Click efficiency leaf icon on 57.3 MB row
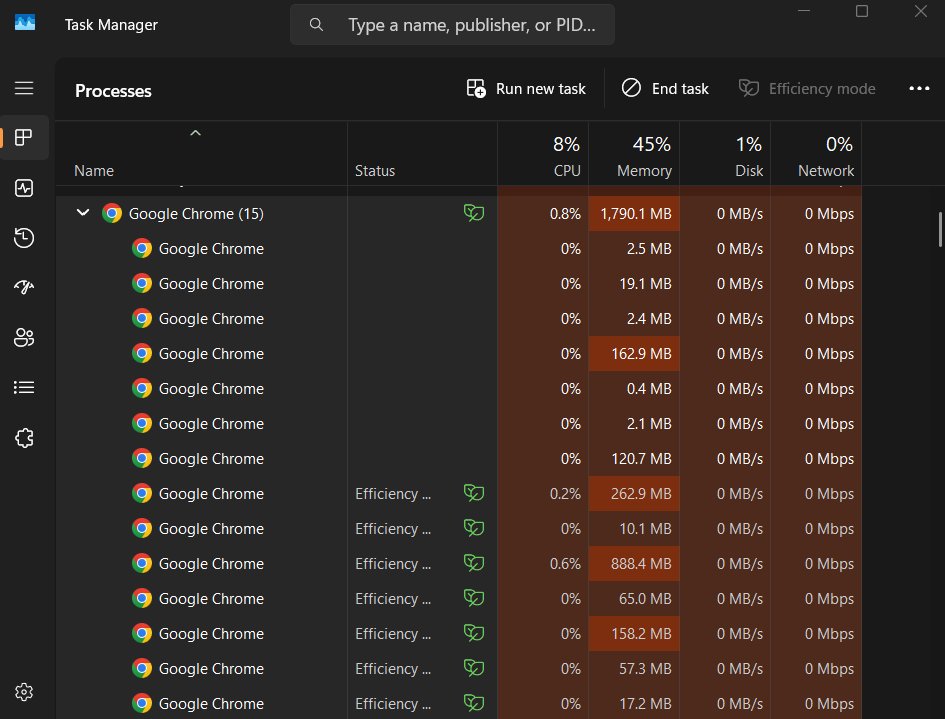 (x=474, y=668)
